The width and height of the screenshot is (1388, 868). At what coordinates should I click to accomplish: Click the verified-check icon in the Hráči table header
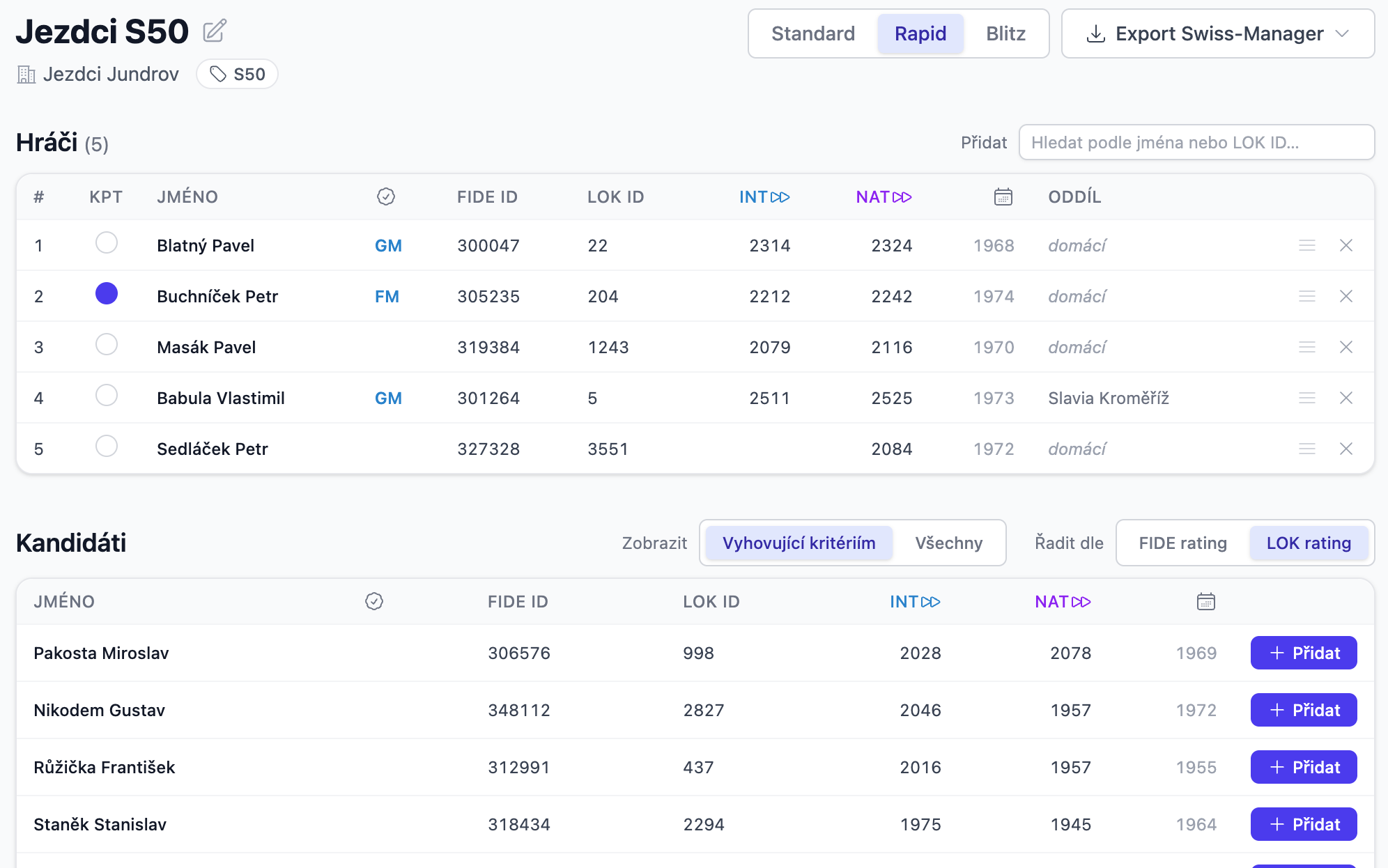point(386,197)
